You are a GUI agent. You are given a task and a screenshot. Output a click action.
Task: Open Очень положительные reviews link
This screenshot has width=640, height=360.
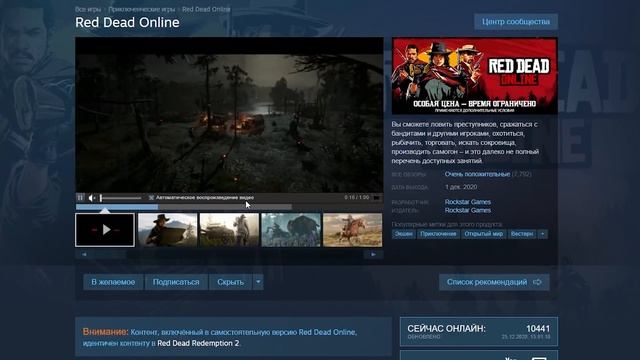pyautogui.click(x=477, y=174)
